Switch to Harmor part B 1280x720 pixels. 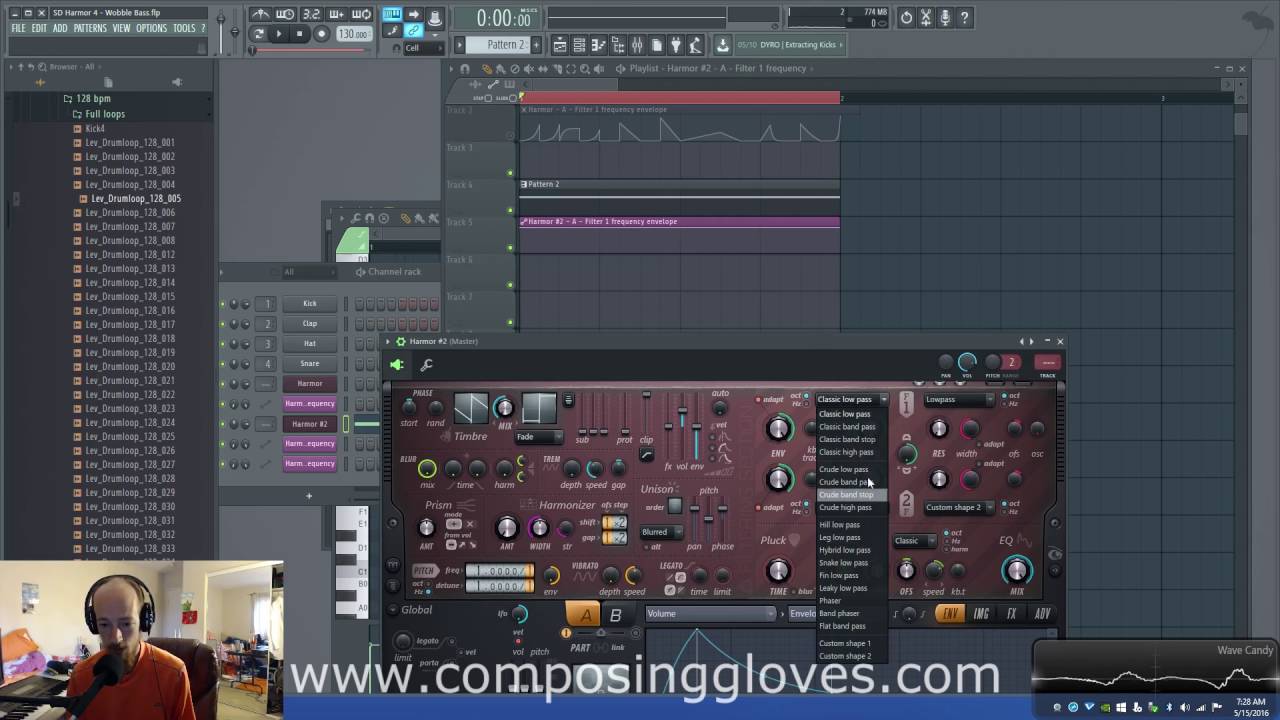pyautogui.click(x=616, y=614)
